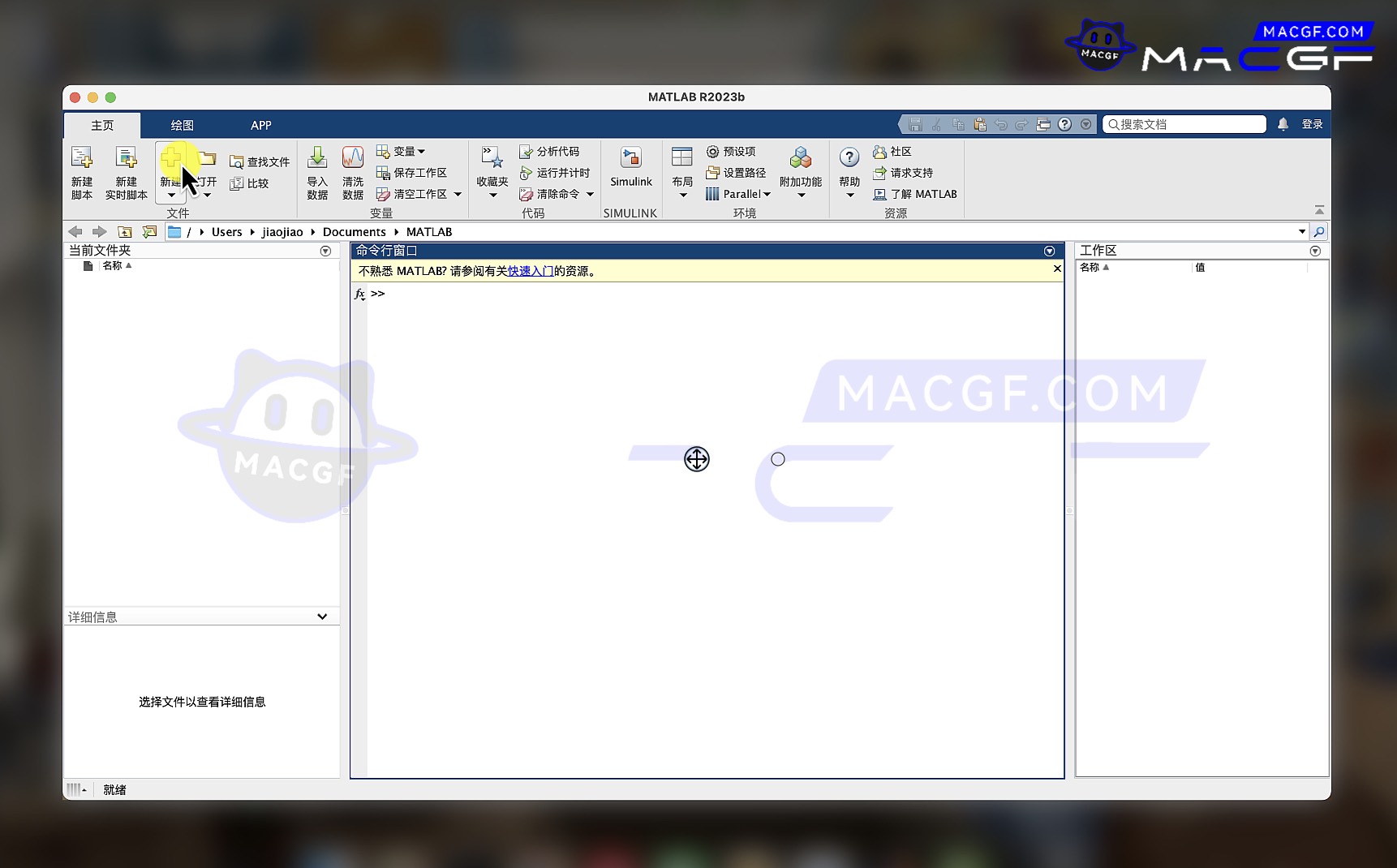
Task: Open Preferences (预设项) gear icon
Action: pyautogui.click(x=712, y=152)
